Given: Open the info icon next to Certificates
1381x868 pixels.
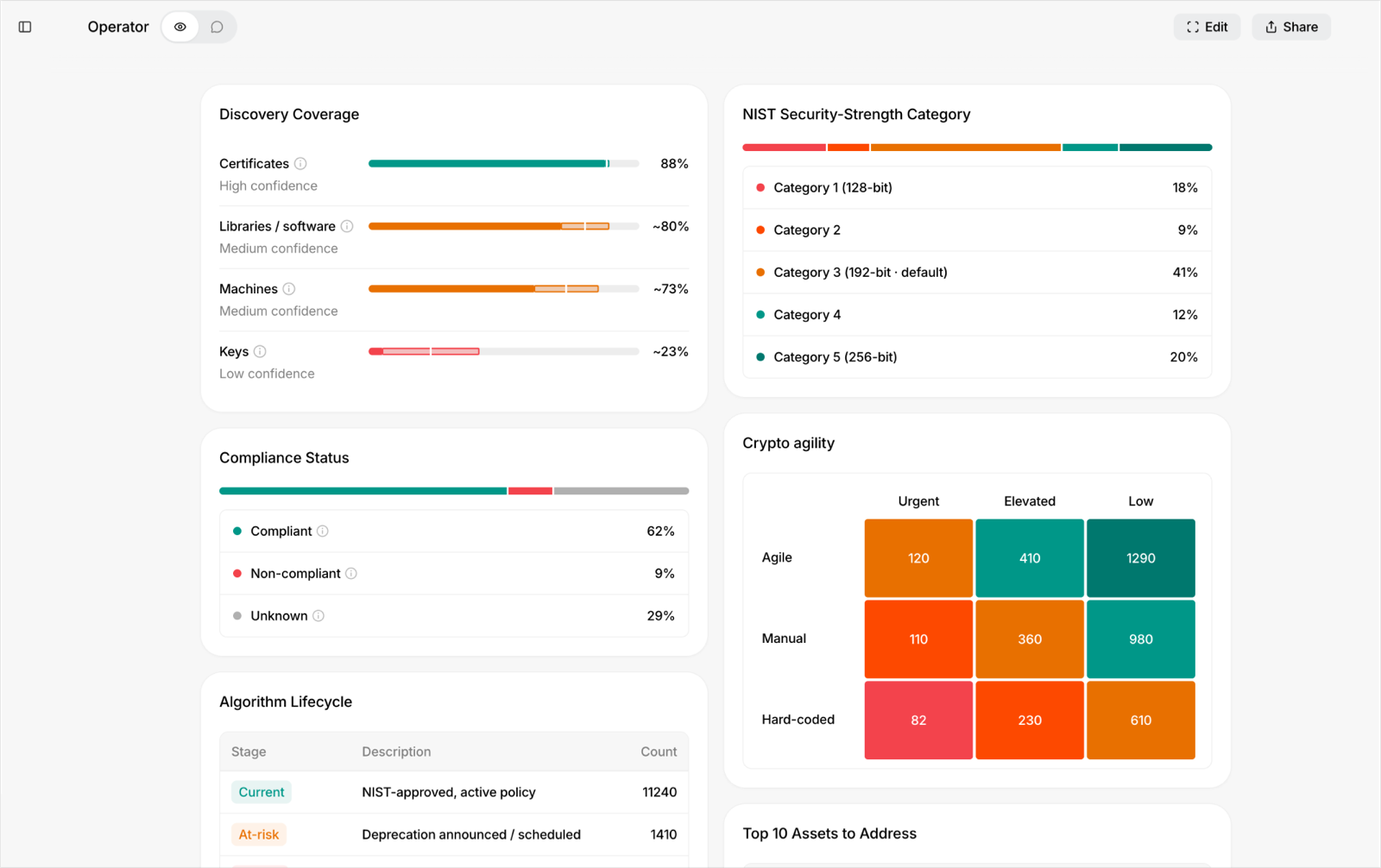Looking at the screenshot, I should 300,163.
